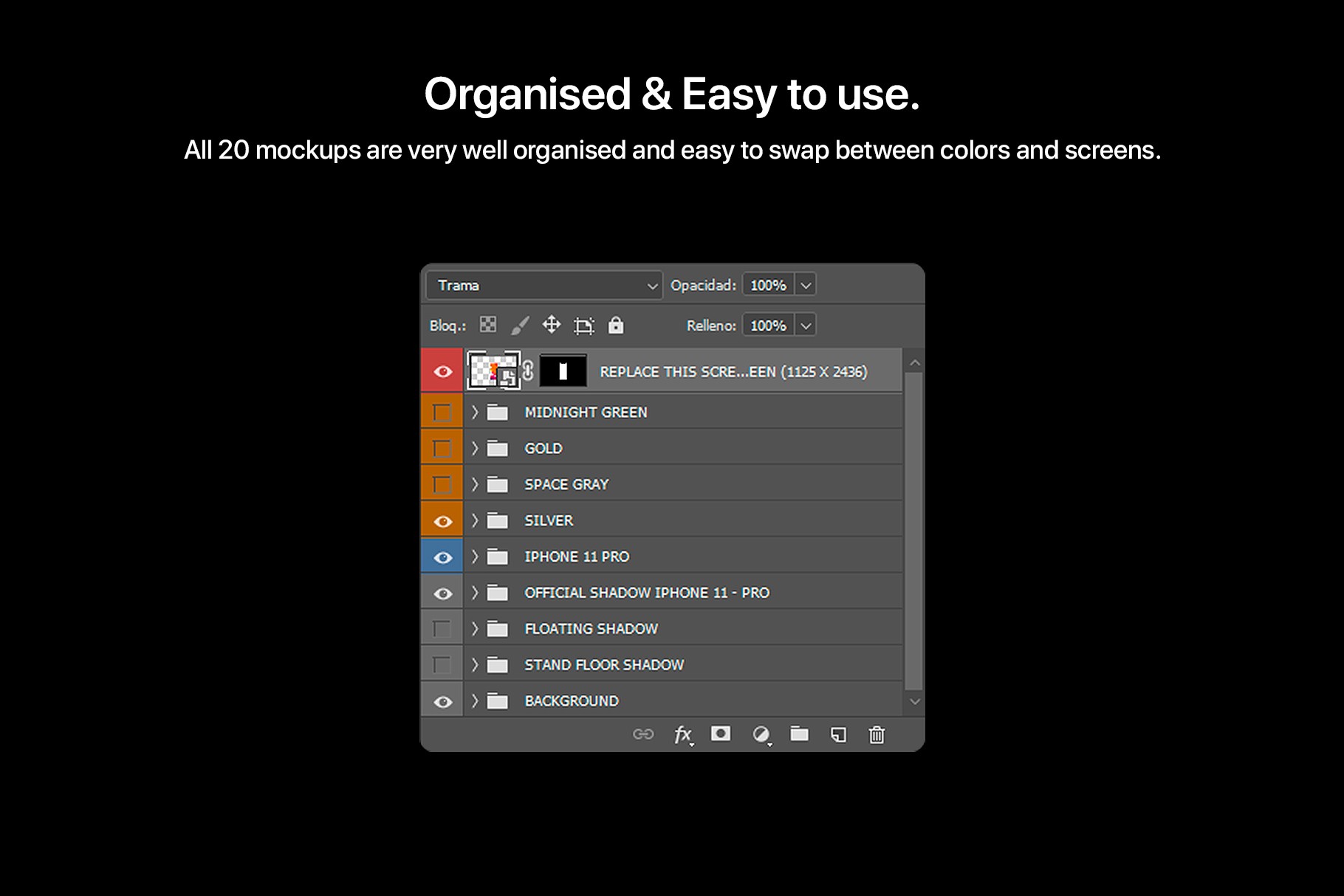Select the smart object thumbnail of Replace This Screen
1344x896 pixels.
tap(493, 371)
